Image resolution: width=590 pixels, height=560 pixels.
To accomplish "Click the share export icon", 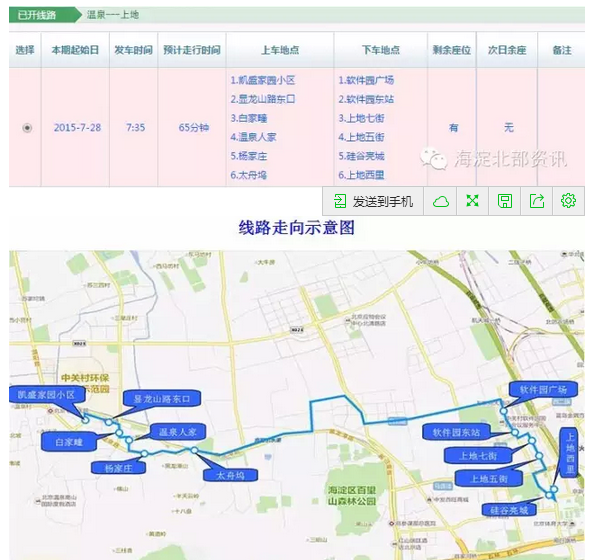I will pos(537,201).
